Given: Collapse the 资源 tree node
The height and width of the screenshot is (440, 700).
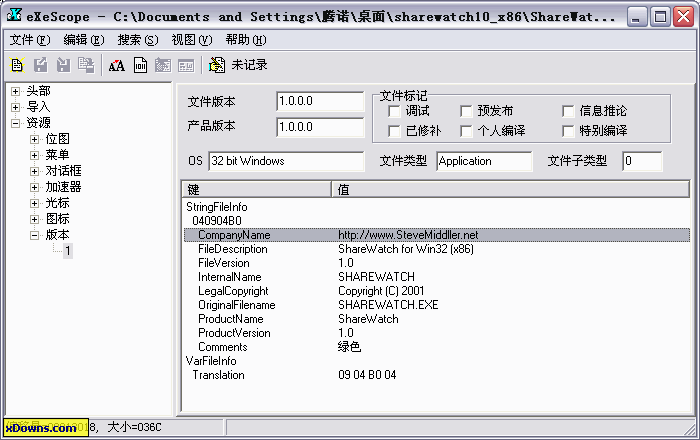Looking at the screenshot, I should tap(16, 123).
